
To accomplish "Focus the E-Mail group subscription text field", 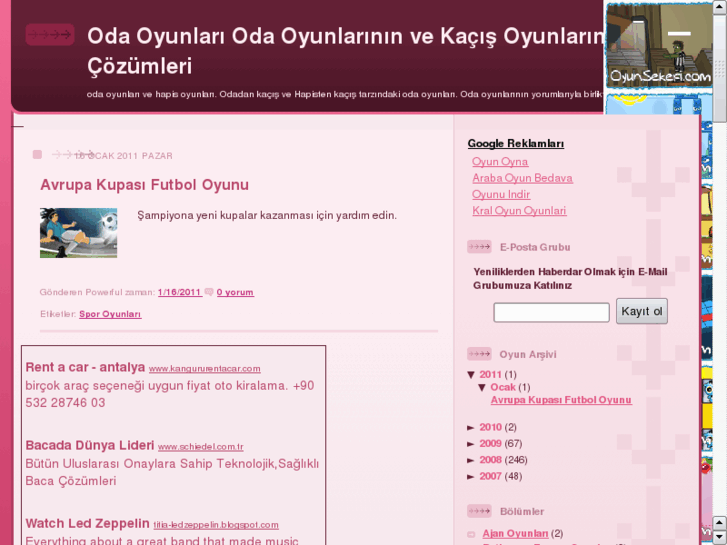I will click(551, 312).
